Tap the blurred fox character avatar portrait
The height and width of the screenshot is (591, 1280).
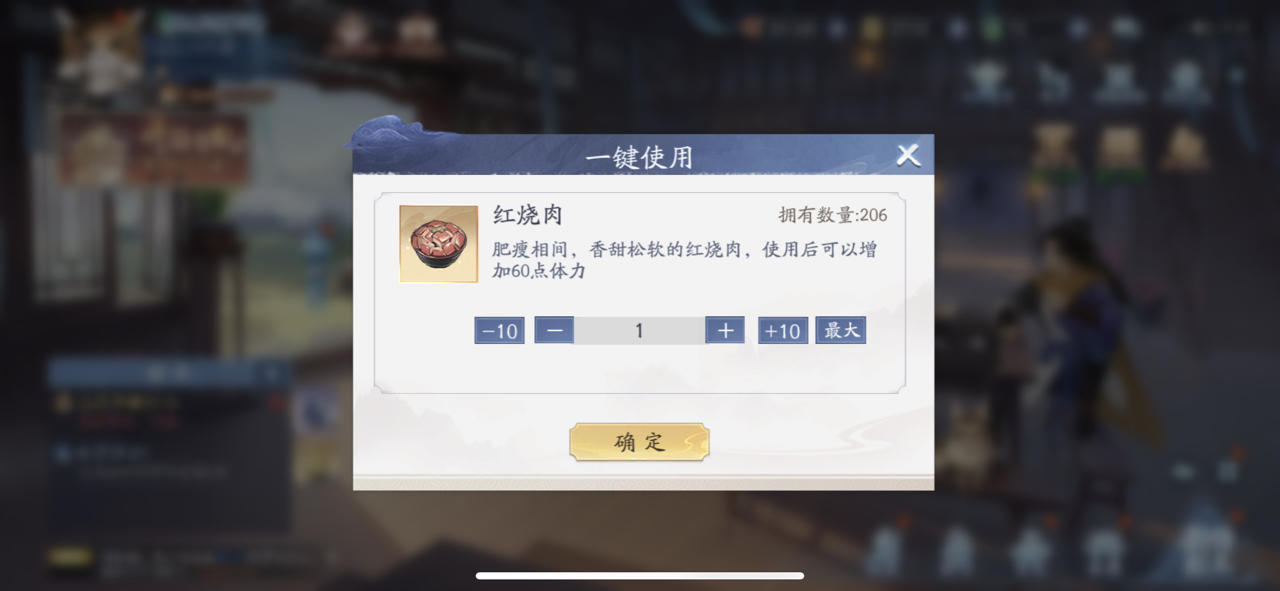tap(98, 52)
